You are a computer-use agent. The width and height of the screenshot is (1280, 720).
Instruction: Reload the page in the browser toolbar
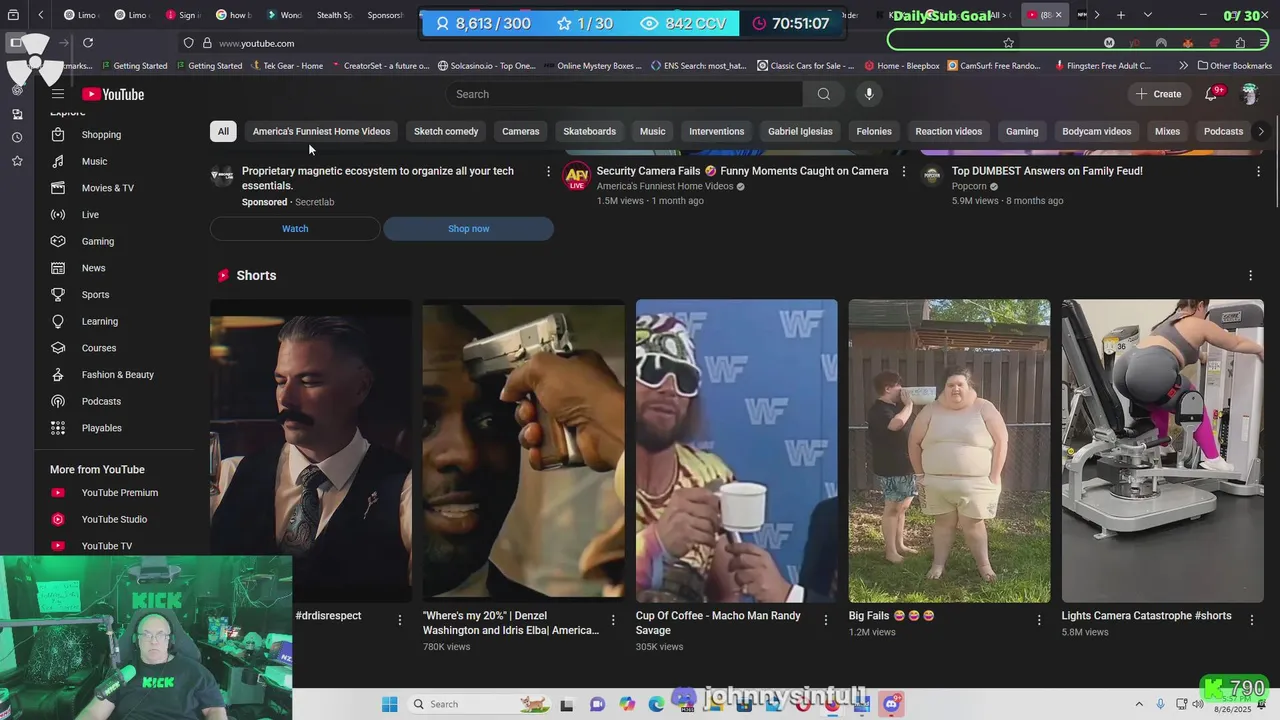point(88,43)
